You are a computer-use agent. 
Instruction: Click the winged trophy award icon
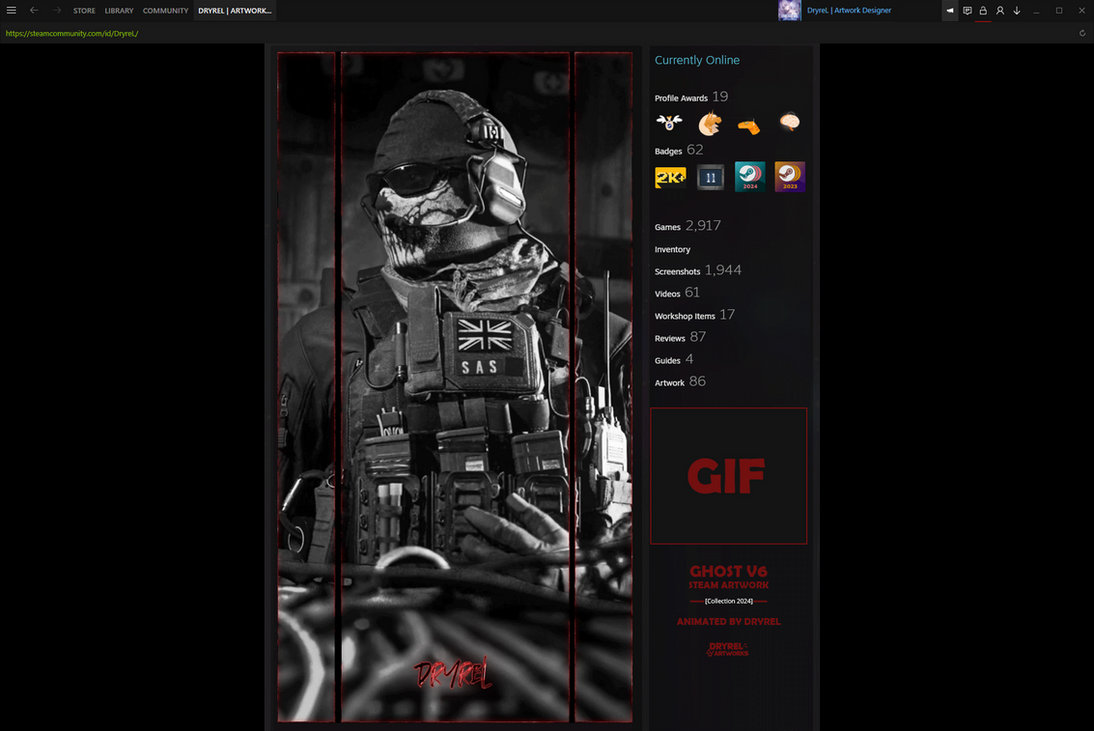point(669,123)
